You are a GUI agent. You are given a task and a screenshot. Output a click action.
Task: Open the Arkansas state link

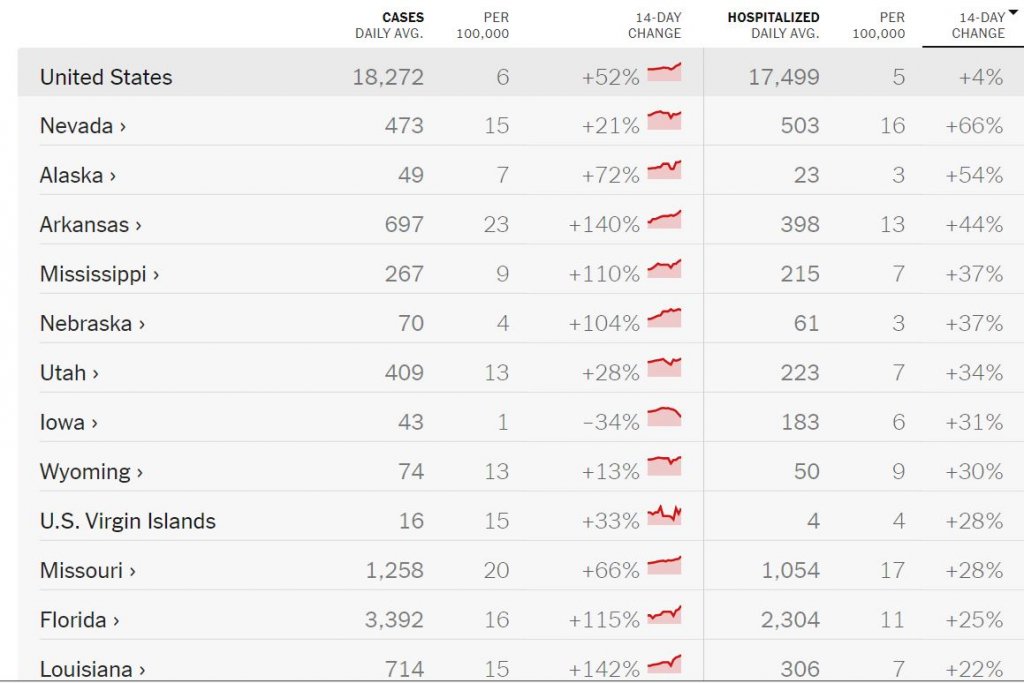(x=90, y=225)
